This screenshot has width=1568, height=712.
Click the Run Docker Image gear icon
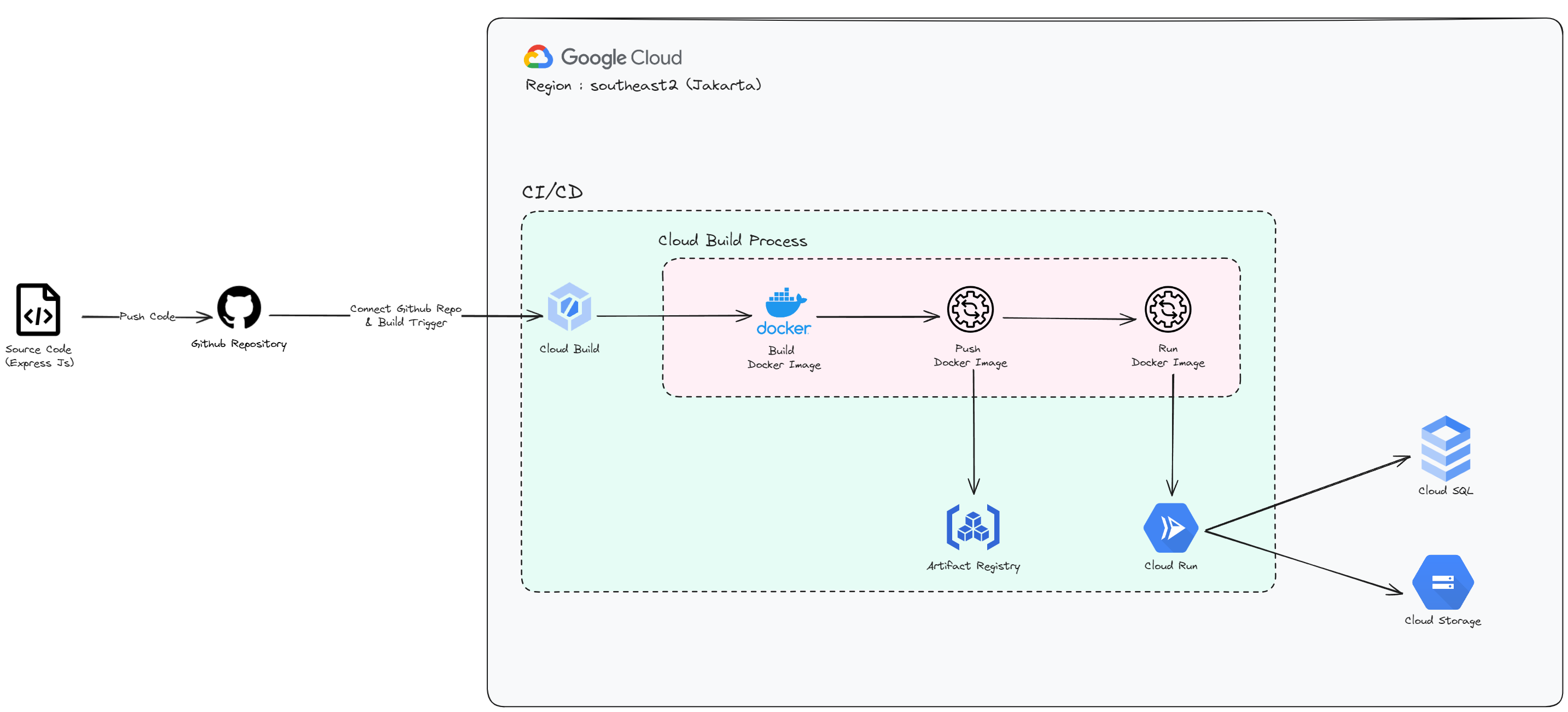[x=1168, y=309]
